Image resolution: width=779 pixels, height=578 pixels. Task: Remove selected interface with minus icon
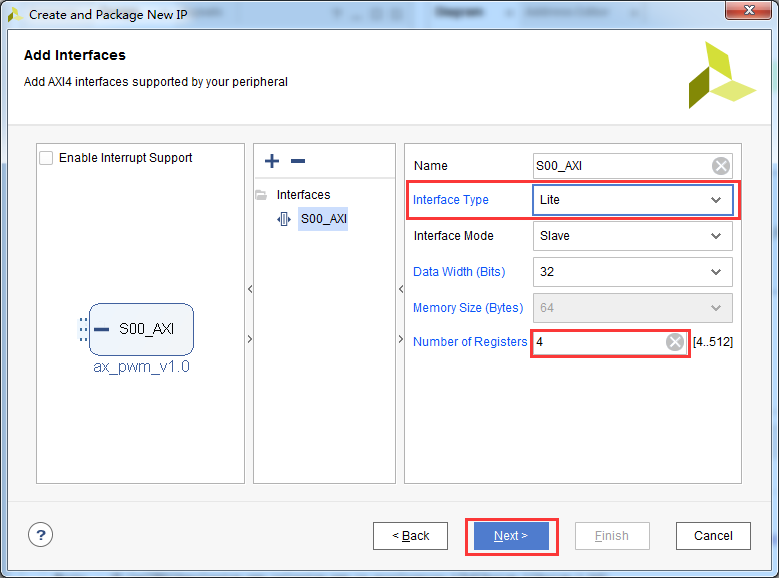click(298, 161)
